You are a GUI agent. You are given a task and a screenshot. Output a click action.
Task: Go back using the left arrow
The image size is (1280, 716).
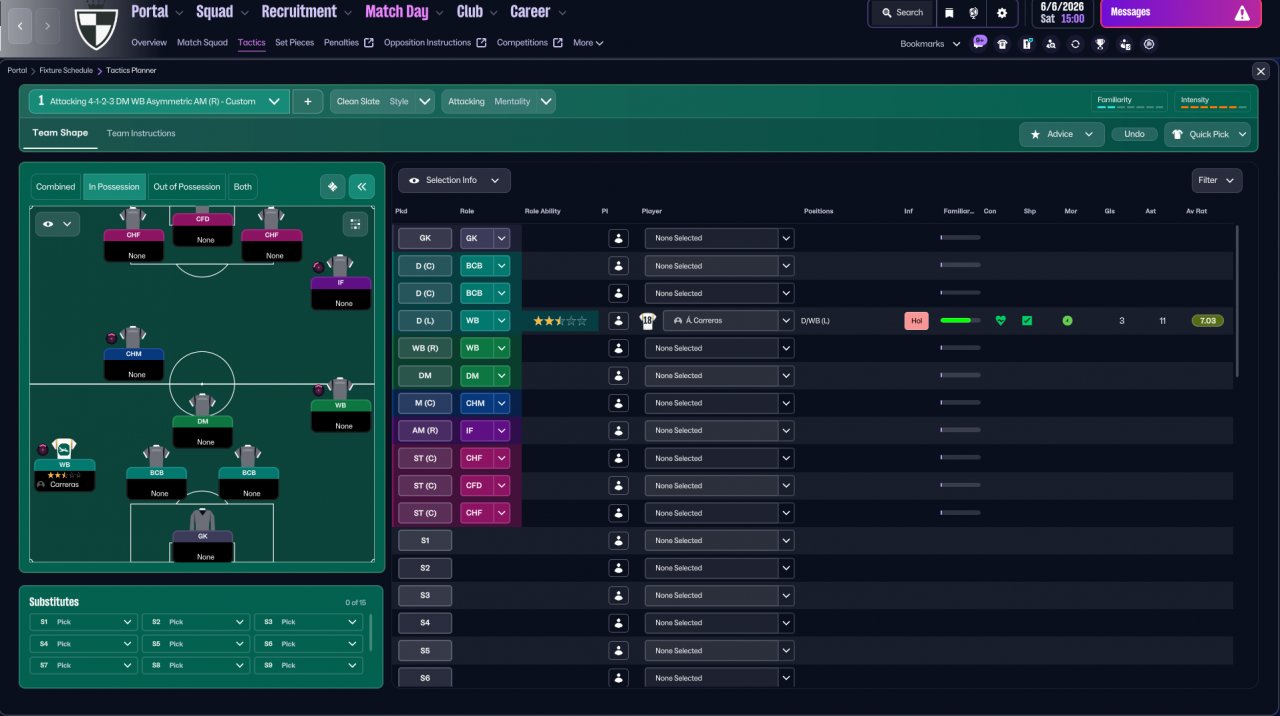(21, 25)
